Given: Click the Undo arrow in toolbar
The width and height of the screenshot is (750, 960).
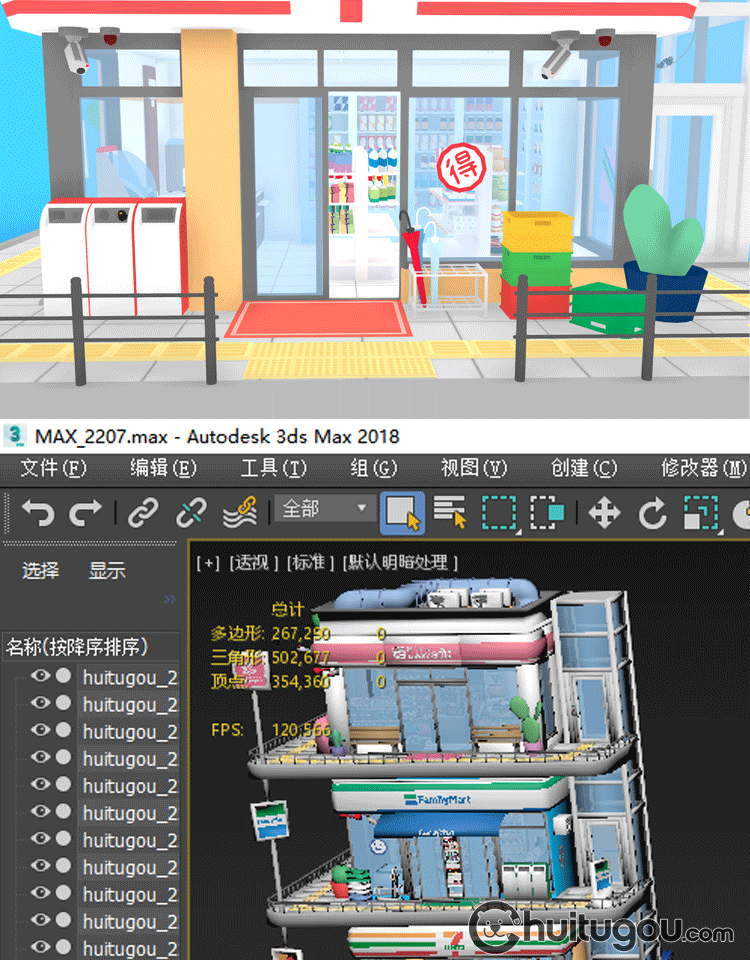Looking at the screenshot, I should pos(38,514).
